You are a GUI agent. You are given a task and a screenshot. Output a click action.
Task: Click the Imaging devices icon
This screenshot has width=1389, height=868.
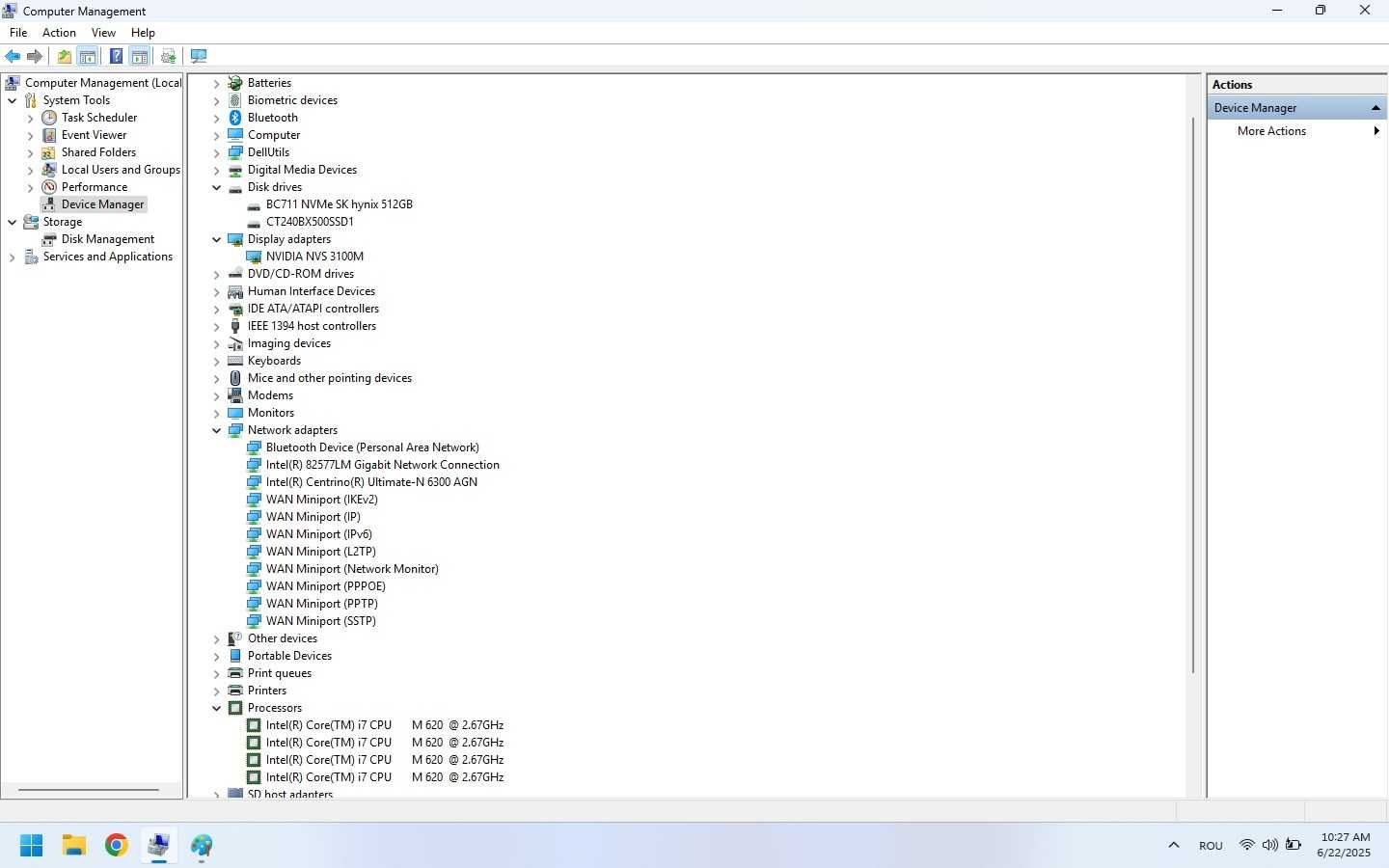[x=234, y=343]
